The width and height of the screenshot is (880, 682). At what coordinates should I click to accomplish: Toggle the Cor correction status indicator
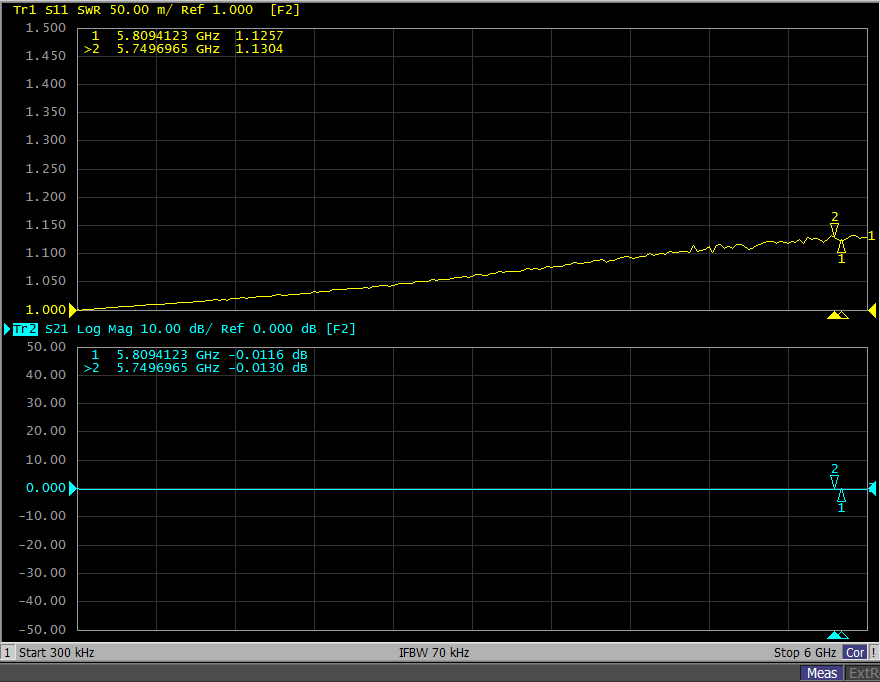click(x=855, y=653)
